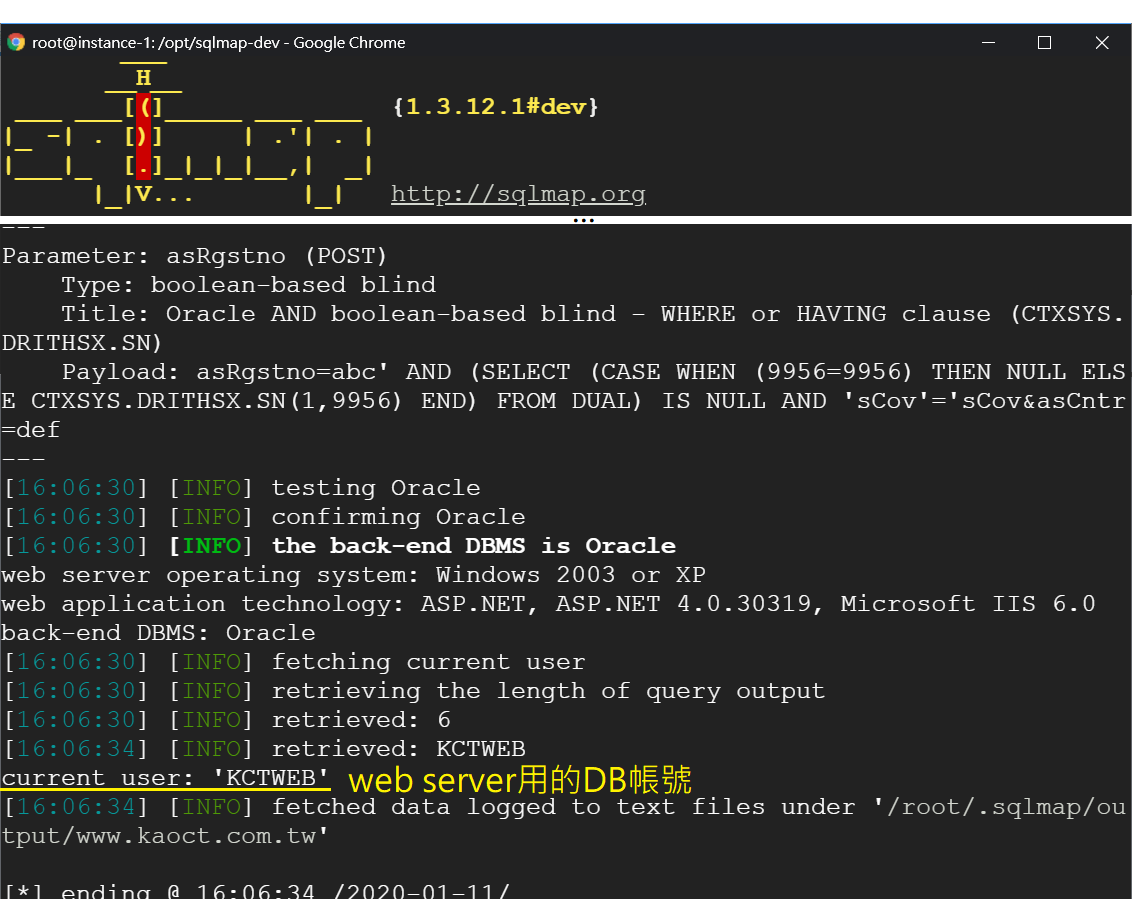Click the line 'Type: boolean-based blind'
The image size is (1132, 899).
[x=248, y=285]
